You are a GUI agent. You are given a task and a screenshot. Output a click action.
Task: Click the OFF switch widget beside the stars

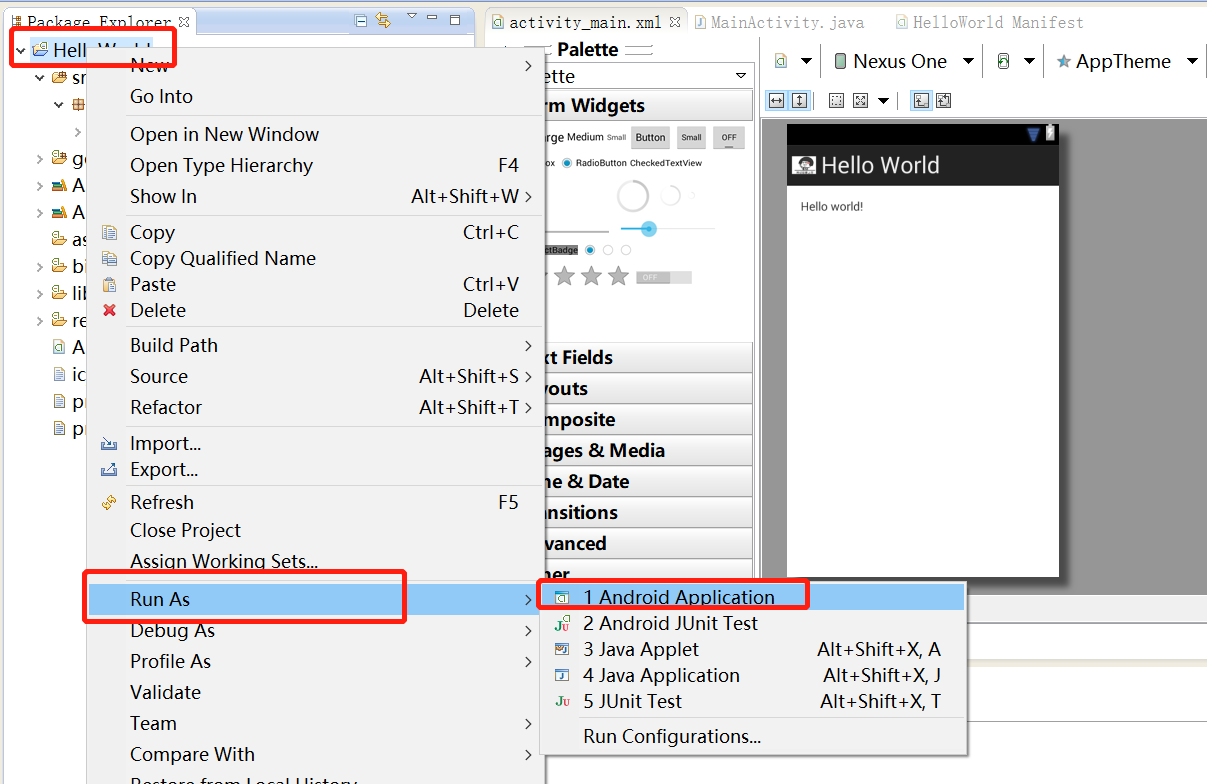coord(664,277)
